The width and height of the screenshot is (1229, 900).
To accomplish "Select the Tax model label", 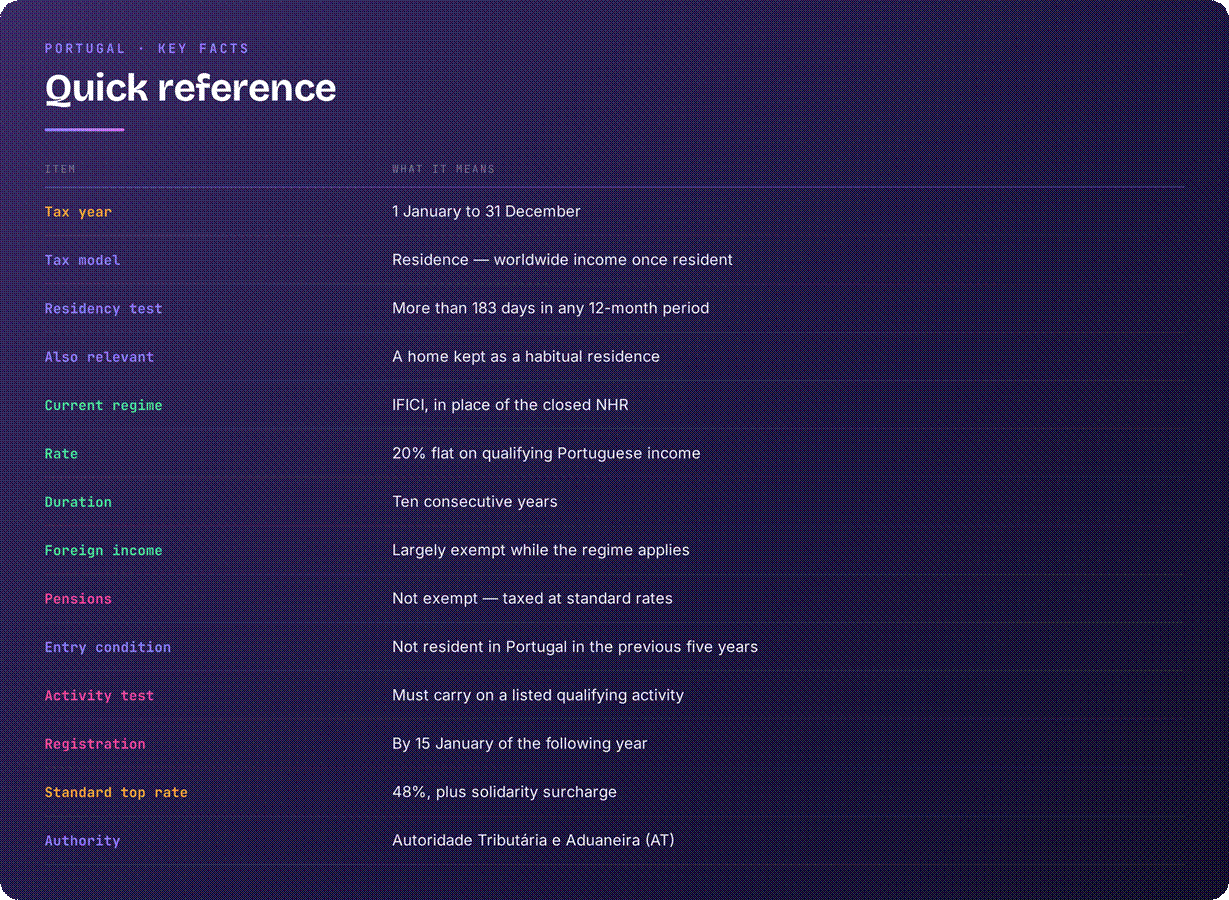I will [x=82, y=260].
